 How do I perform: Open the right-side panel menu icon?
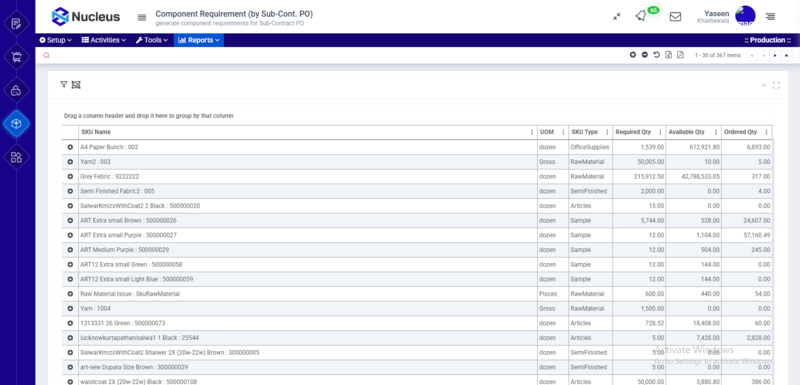(770, 16)
